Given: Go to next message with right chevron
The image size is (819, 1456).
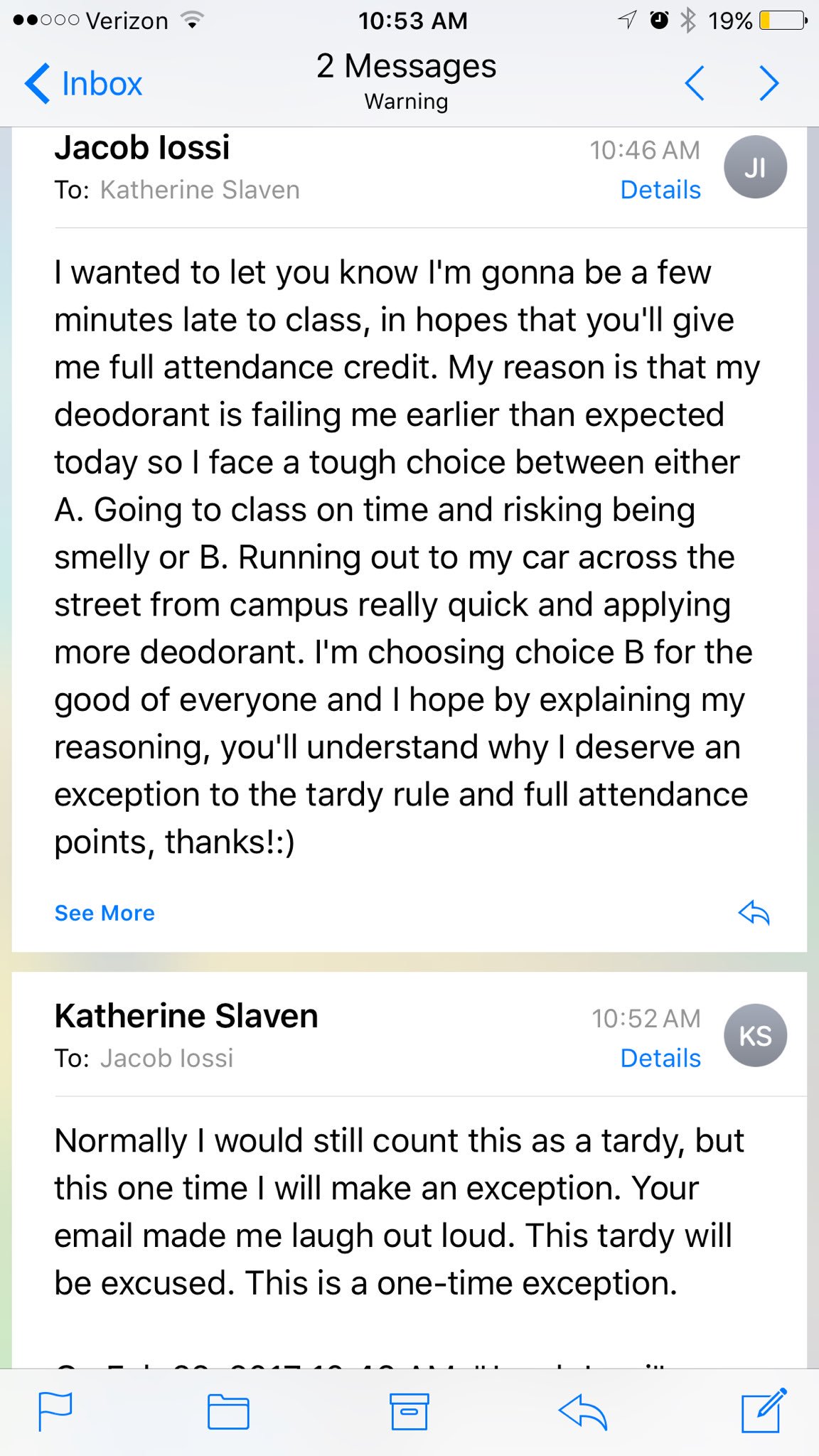Looking at the screenshot, I should [x=769, y=84].
